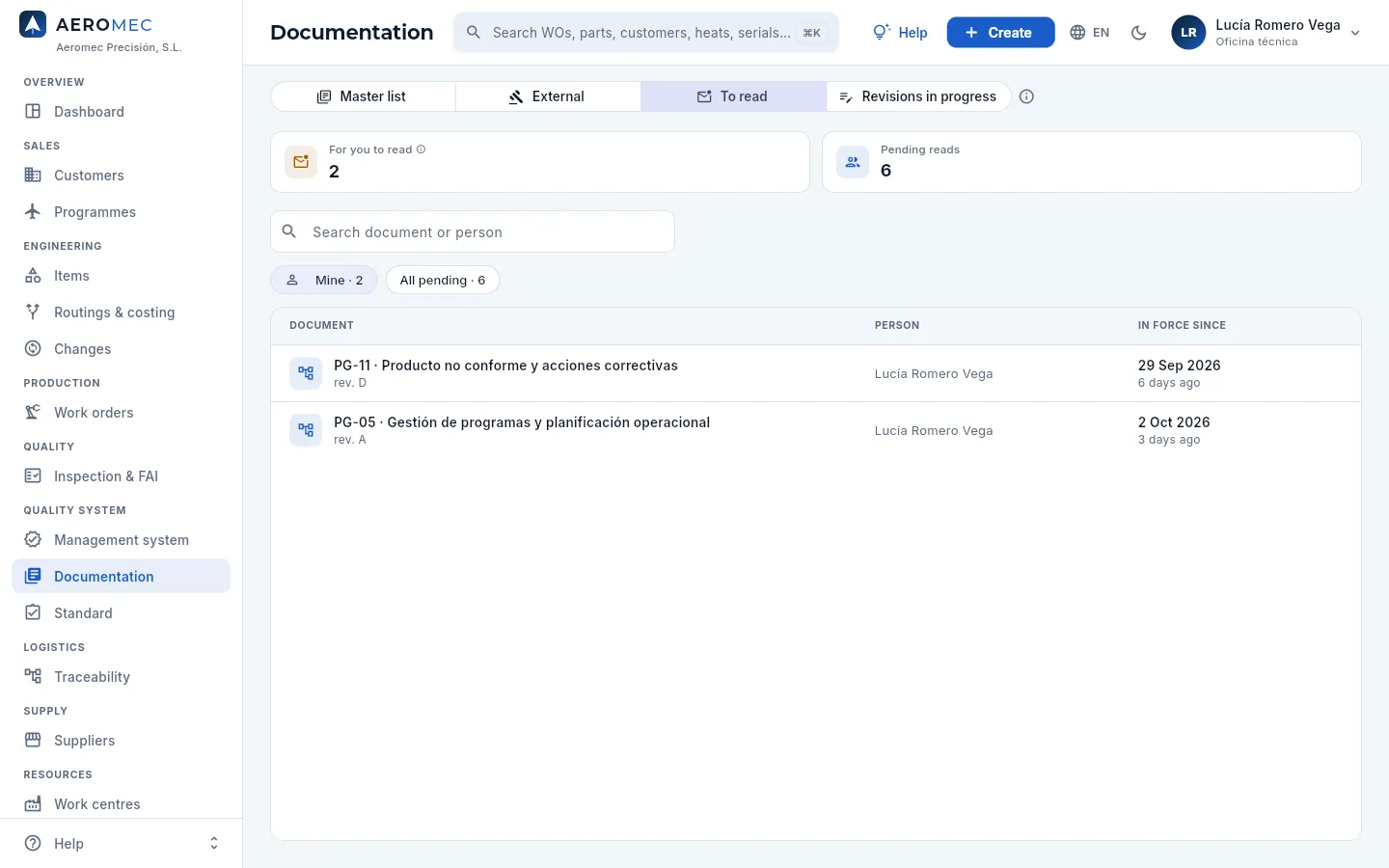Select the To read tab

coord(733,96)
